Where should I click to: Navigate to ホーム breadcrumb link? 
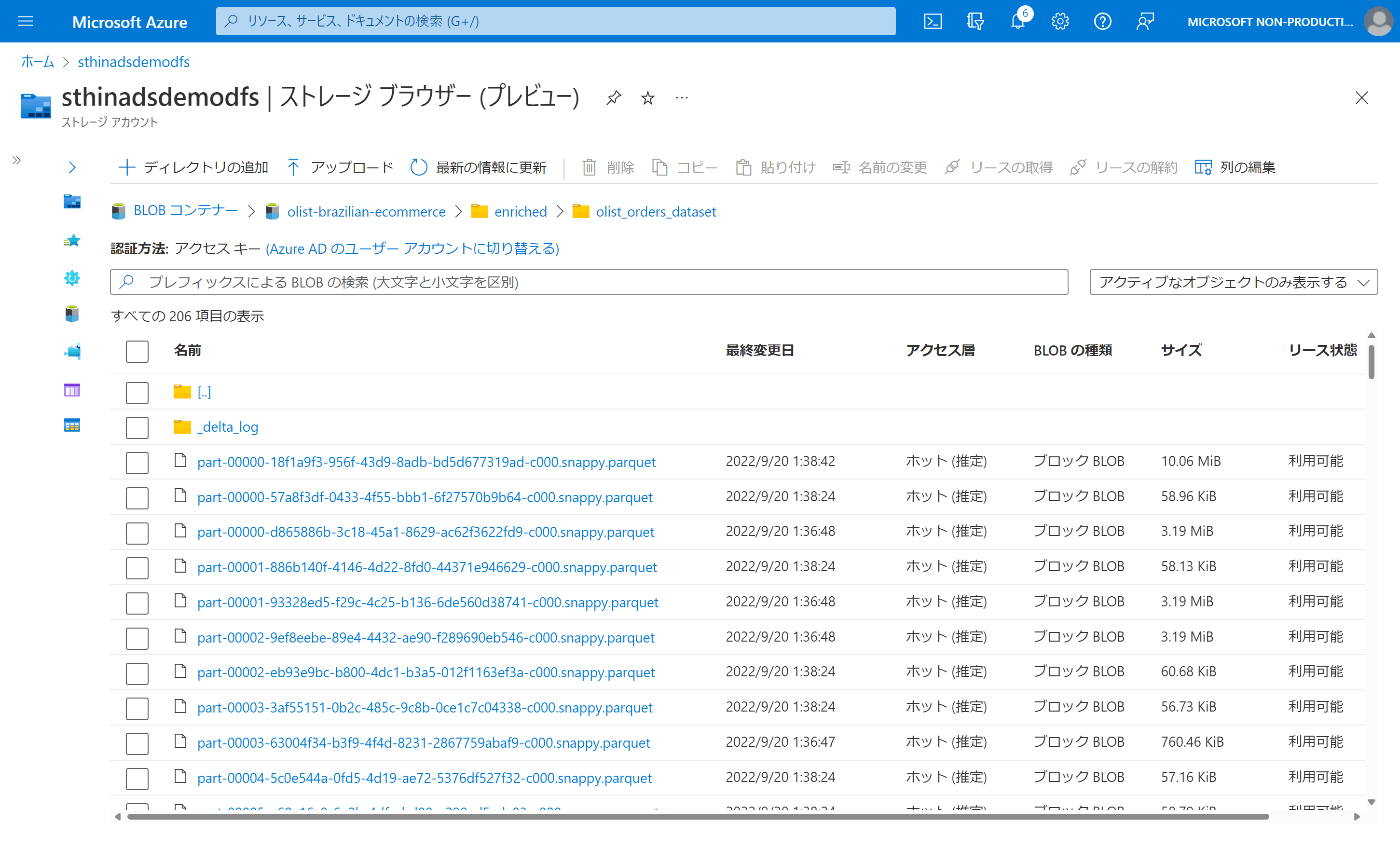click(38, 62)
